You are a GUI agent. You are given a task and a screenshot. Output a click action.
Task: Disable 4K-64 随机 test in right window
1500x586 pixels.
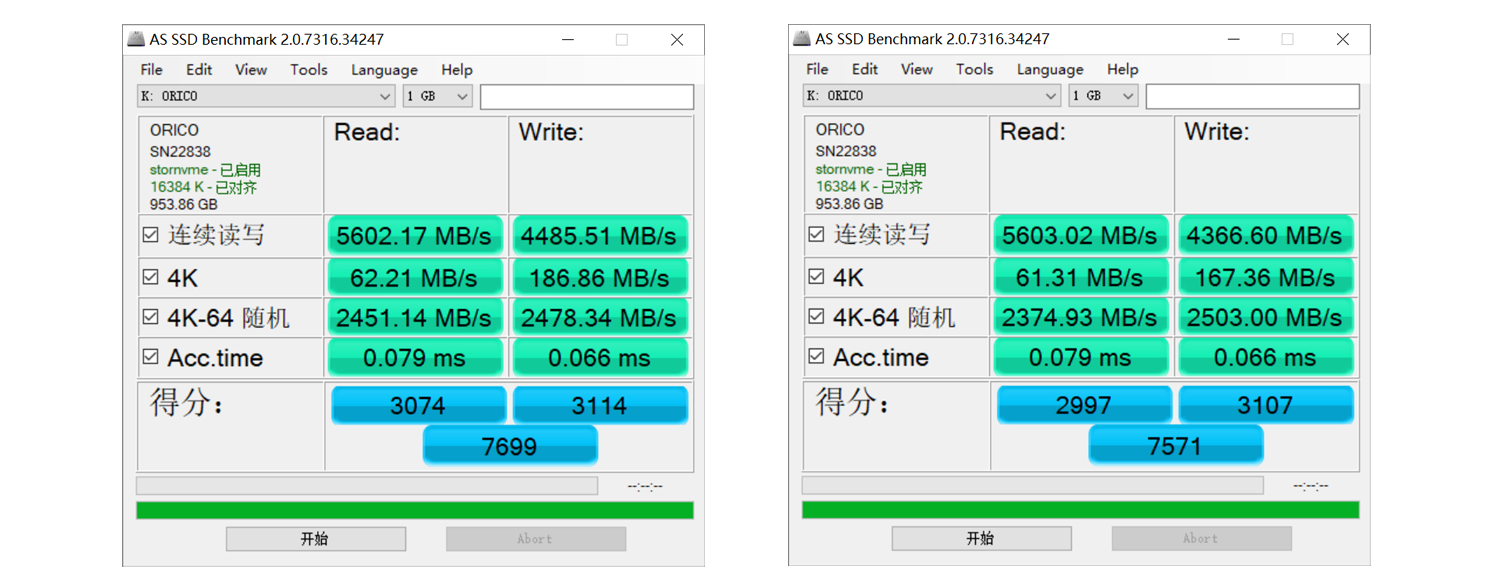tap(817, 316)
